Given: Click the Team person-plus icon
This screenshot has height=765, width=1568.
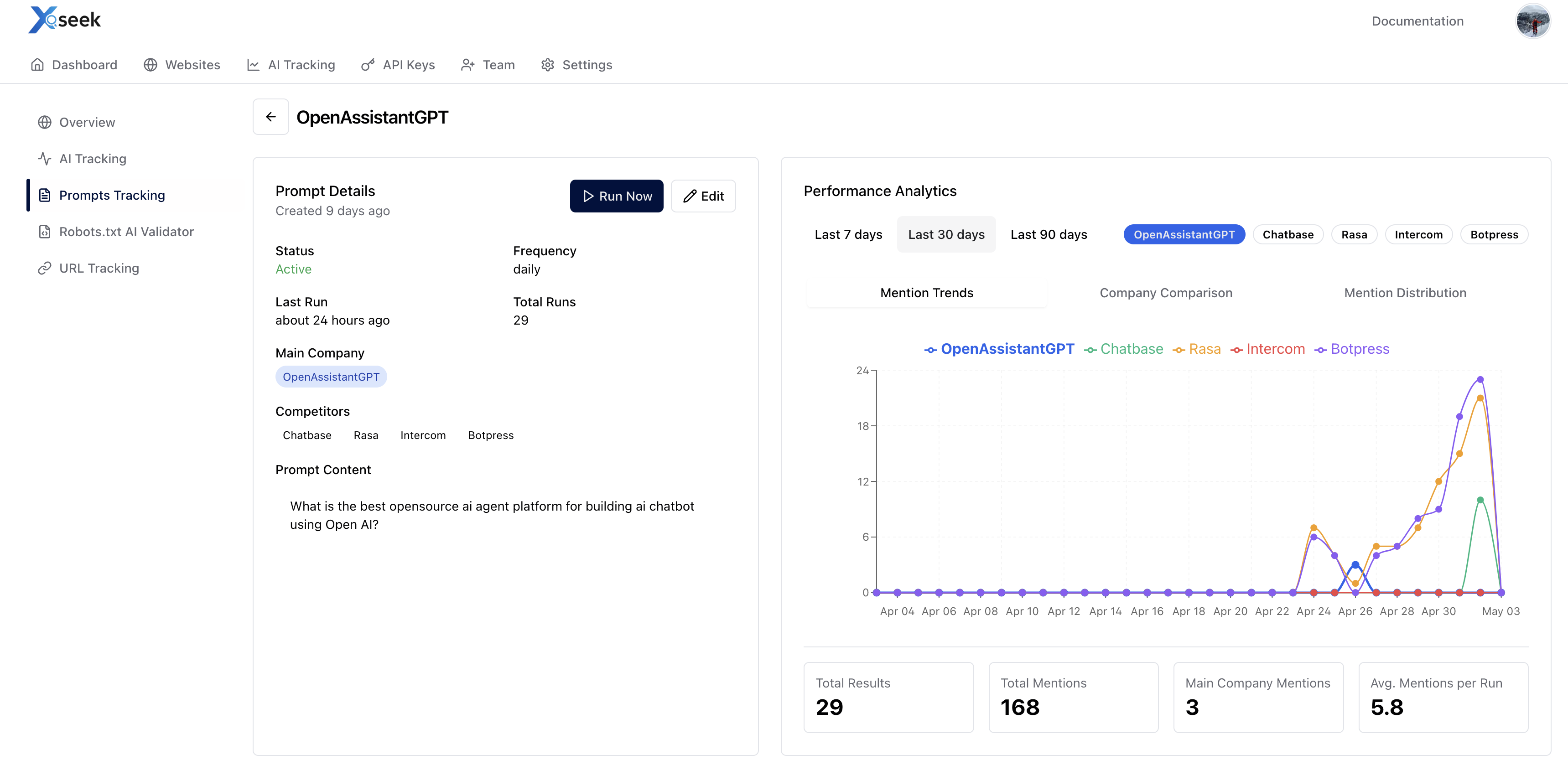Looking at the screenshot, I should pos(467,65).
